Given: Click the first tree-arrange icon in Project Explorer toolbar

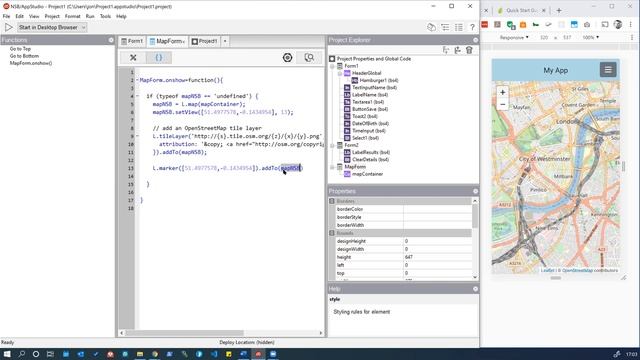Looking at the screenshot, I should 446,50.
